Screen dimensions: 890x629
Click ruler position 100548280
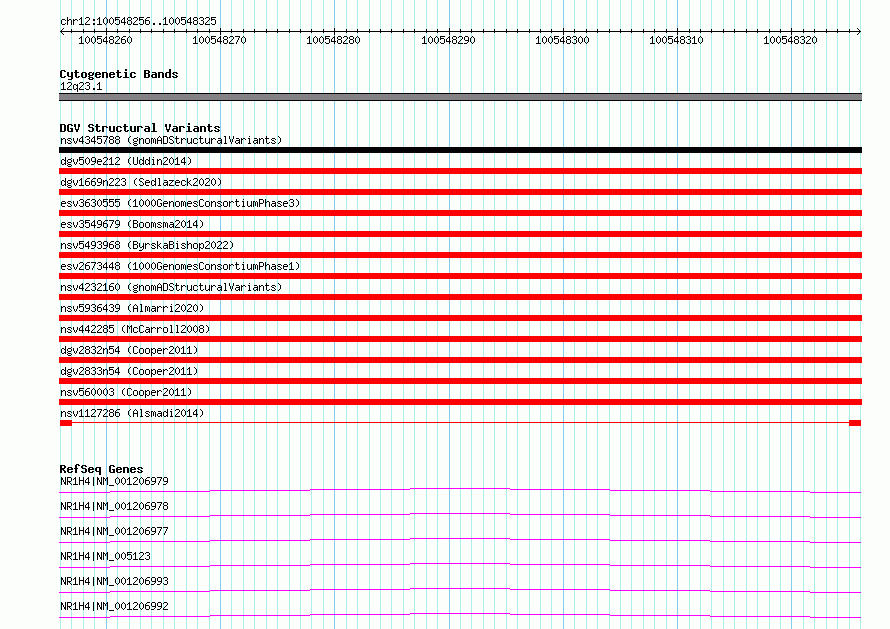pos(333,40)
